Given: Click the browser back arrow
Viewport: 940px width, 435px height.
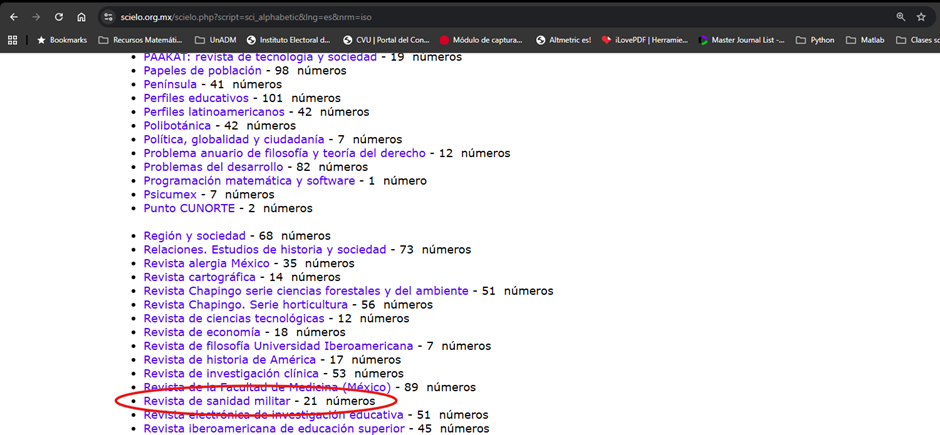Looking at the screenshot, I should 13,17.
